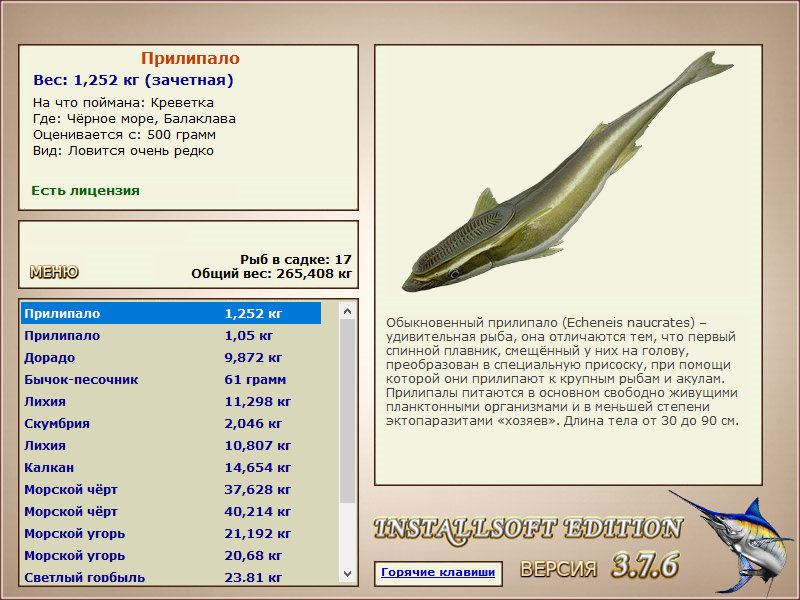Image resolution: width=800 pixels, height=600 pixels.
Task: Open the Горячие клавиши link
Action: (438, 572)
